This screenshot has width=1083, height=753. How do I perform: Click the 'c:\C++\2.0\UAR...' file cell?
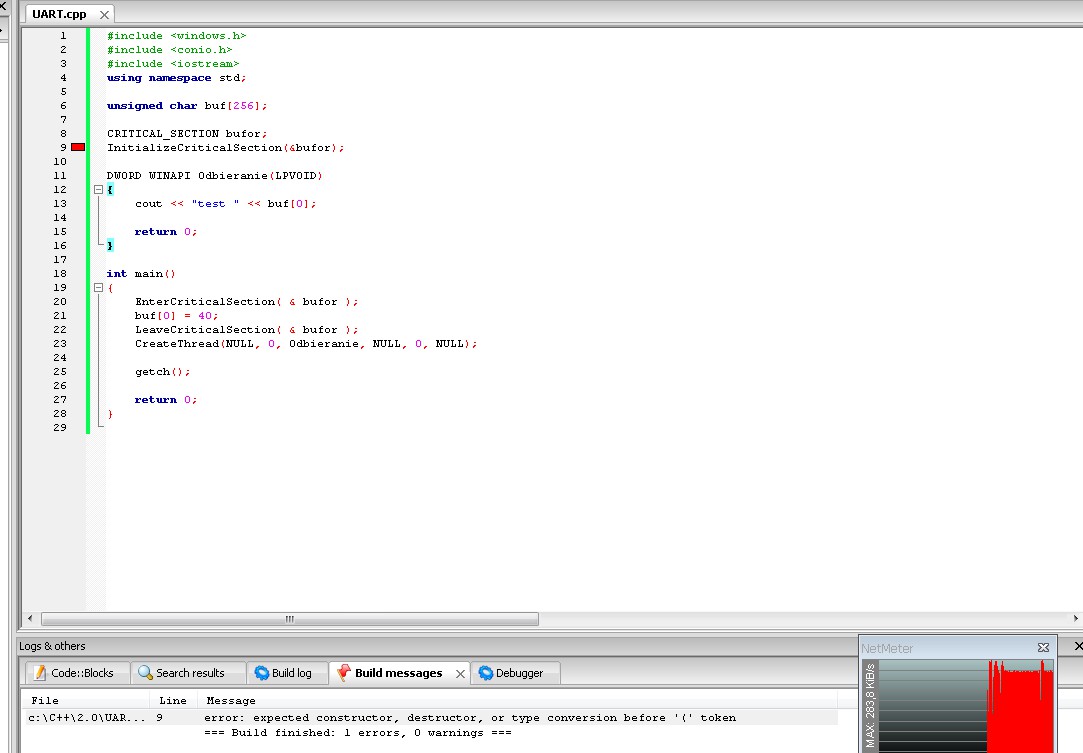[x=87, y=718]
